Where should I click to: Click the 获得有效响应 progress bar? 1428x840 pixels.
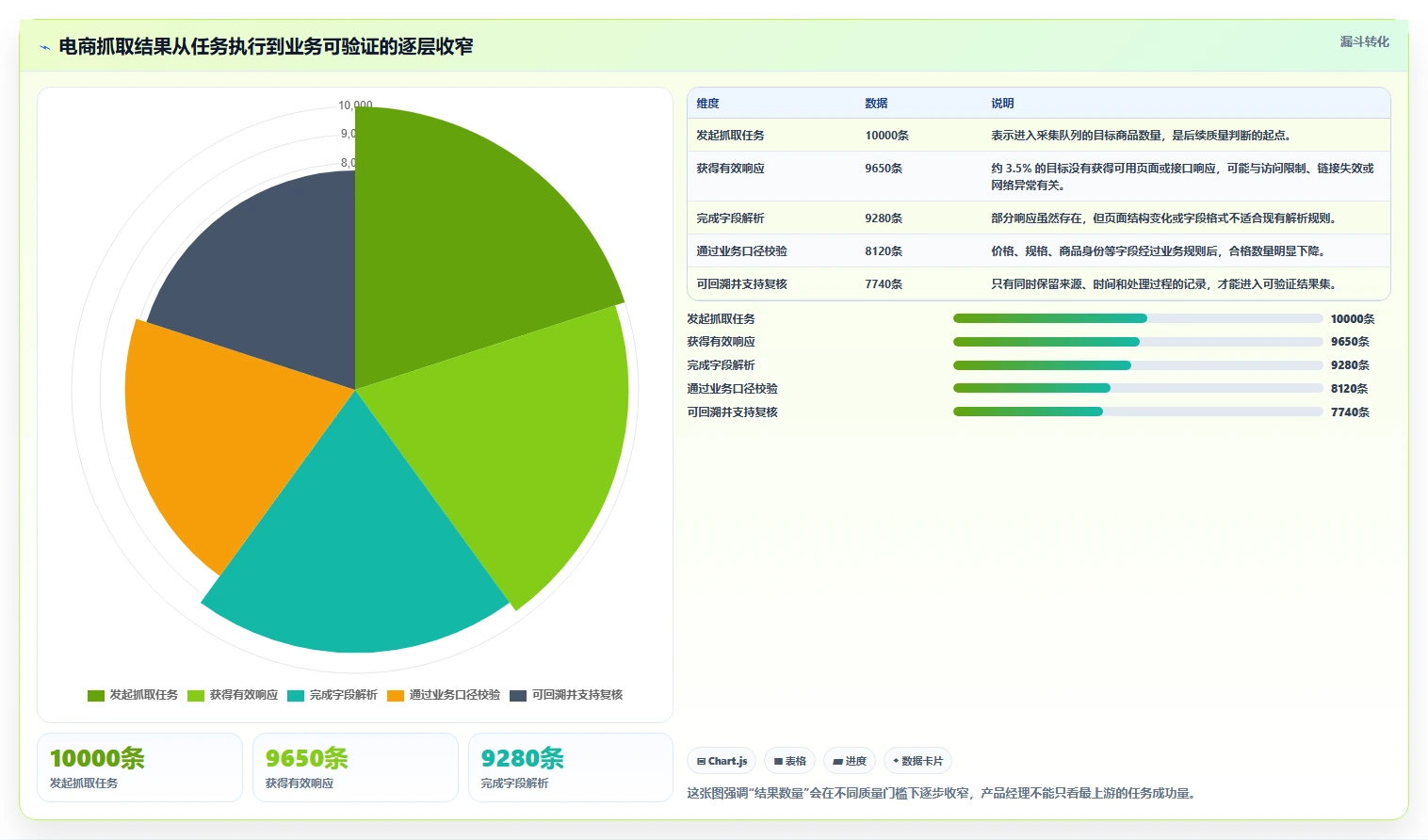tap(1138, 342)
